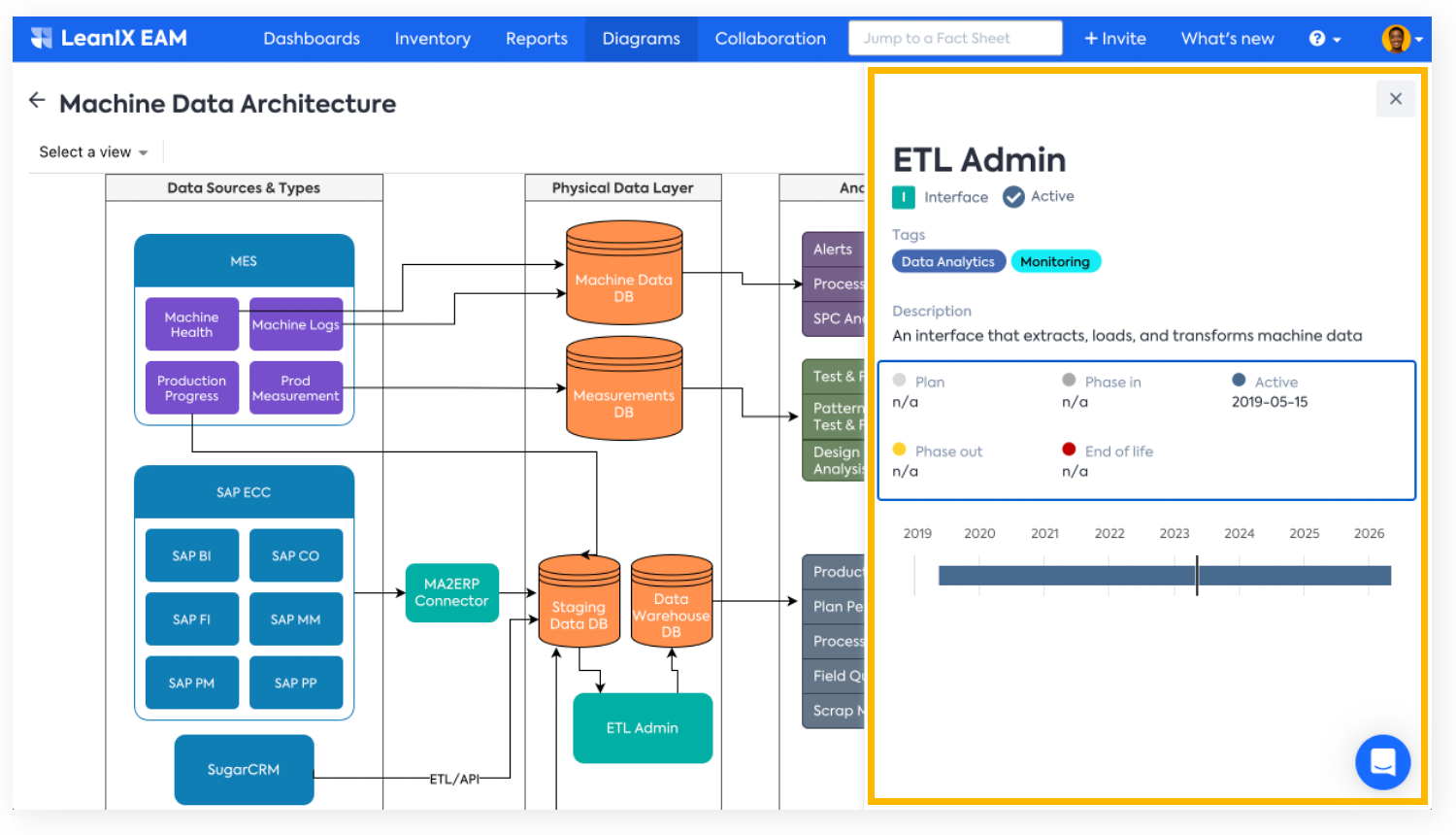Image resolution: width=1456 pixels, height=835 pixels.
Task: Click the ETL/API connector label
Action: [455, 779]
